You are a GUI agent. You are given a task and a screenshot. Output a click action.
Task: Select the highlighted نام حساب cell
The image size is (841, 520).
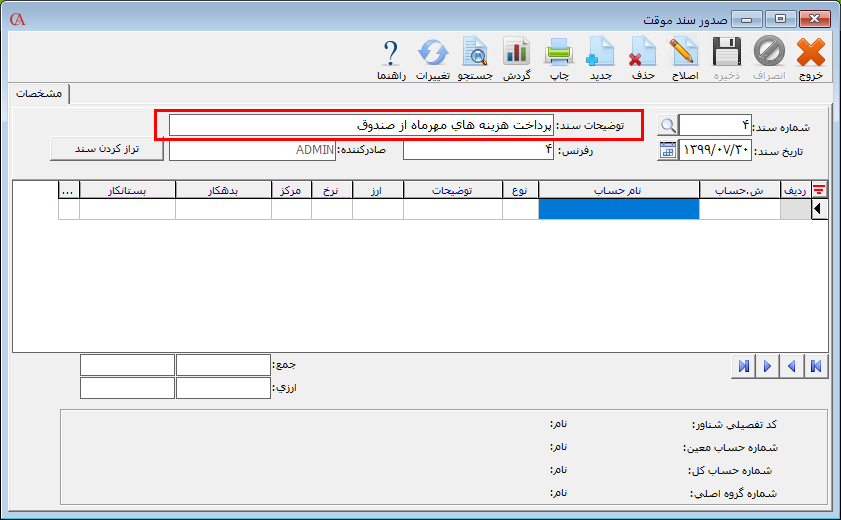coord(618,209)
